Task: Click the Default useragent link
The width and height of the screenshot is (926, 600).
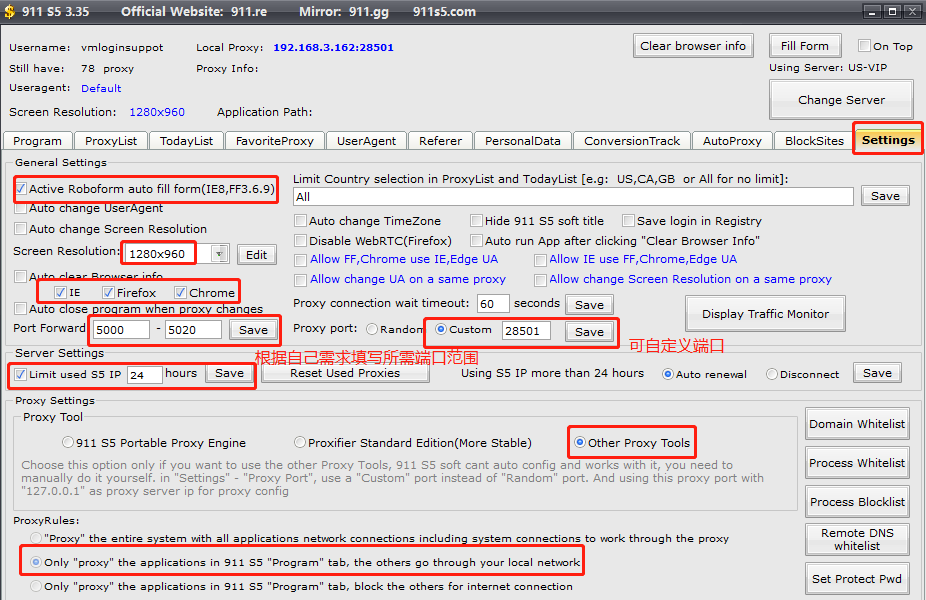Action: point(101,88)
